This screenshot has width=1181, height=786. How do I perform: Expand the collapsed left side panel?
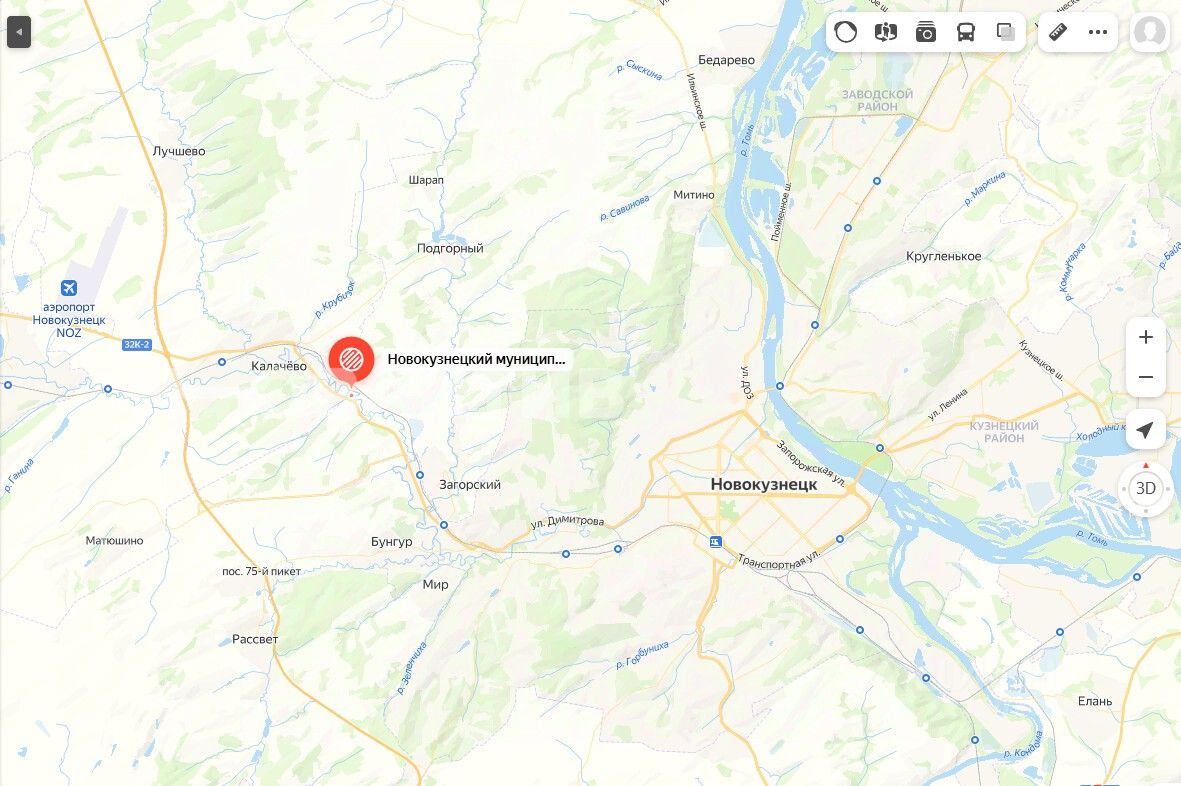tap(19, 32)
